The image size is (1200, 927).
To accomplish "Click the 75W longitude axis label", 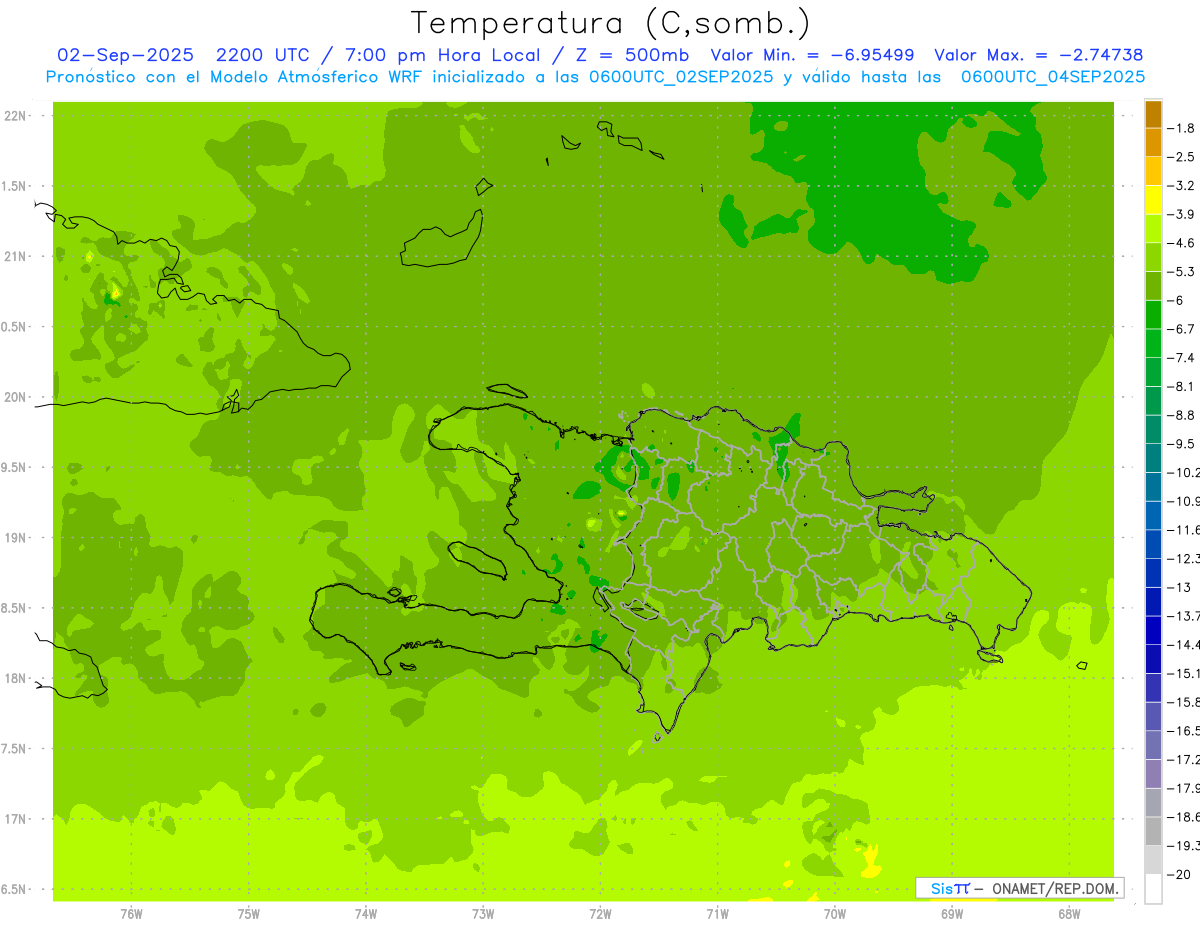I will [249, 913].
